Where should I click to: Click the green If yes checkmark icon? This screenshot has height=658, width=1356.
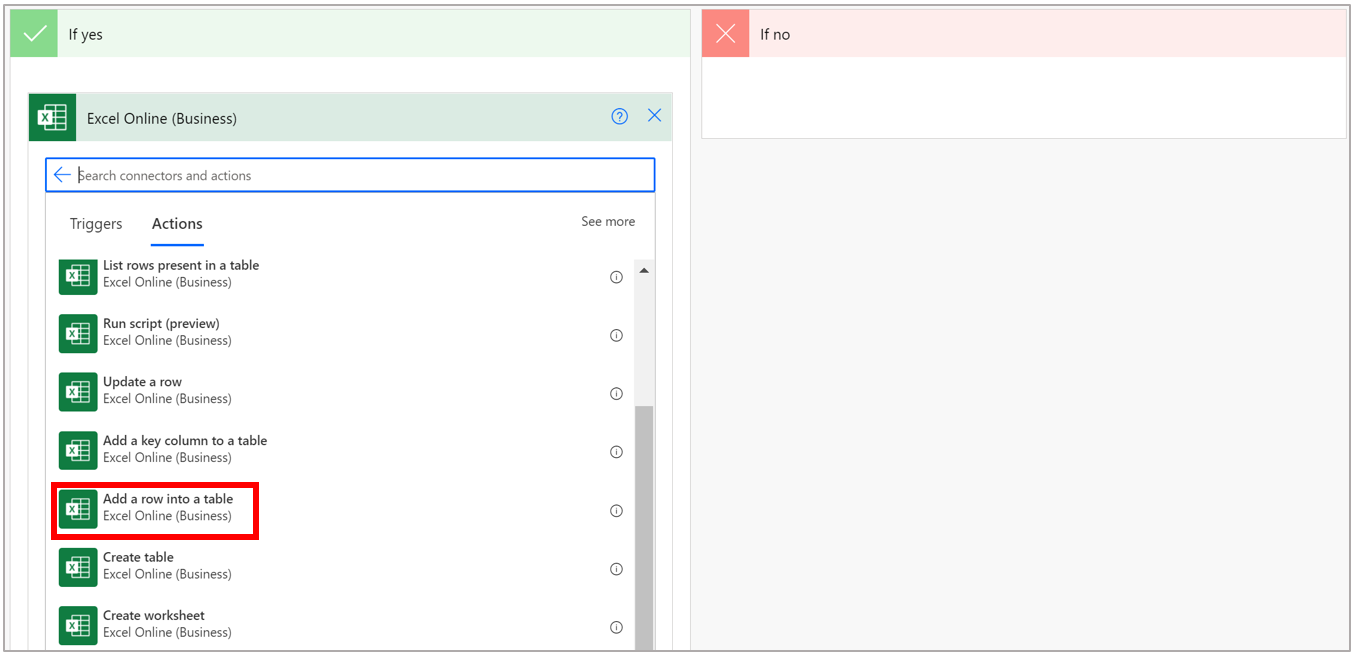(33, 32)
